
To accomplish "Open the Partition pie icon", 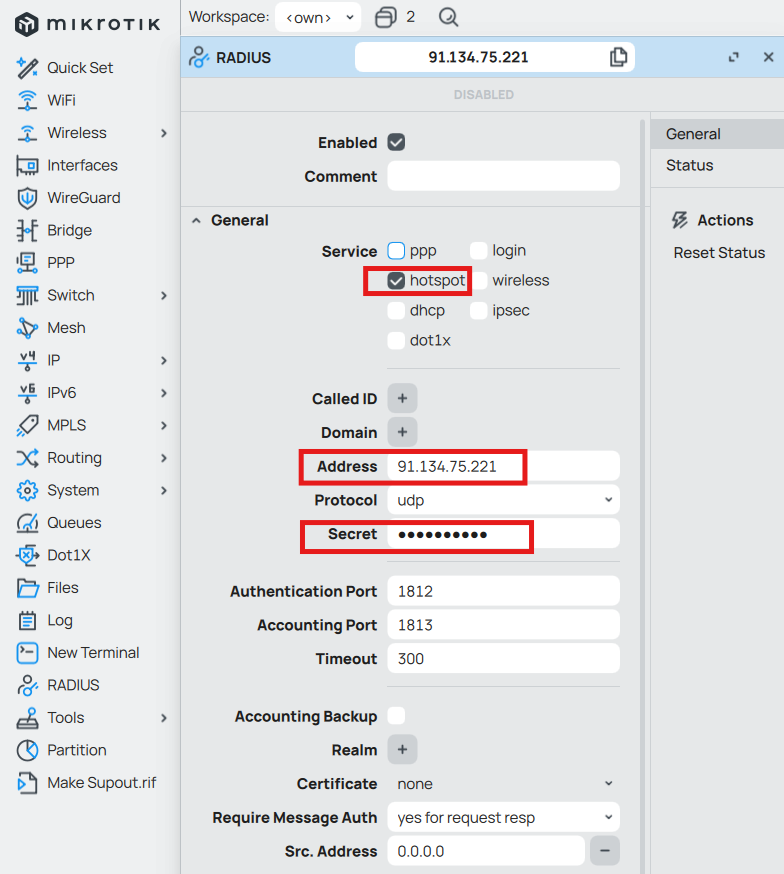I will 27,750.
